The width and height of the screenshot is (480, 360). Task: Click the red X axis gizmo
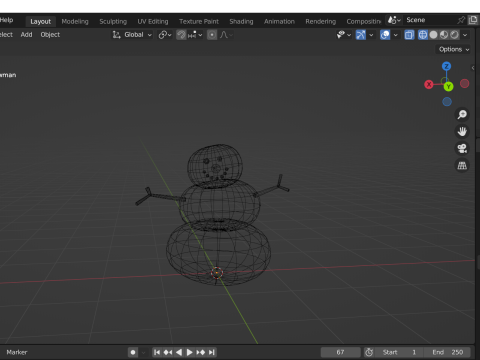click(x=429, y=84)
